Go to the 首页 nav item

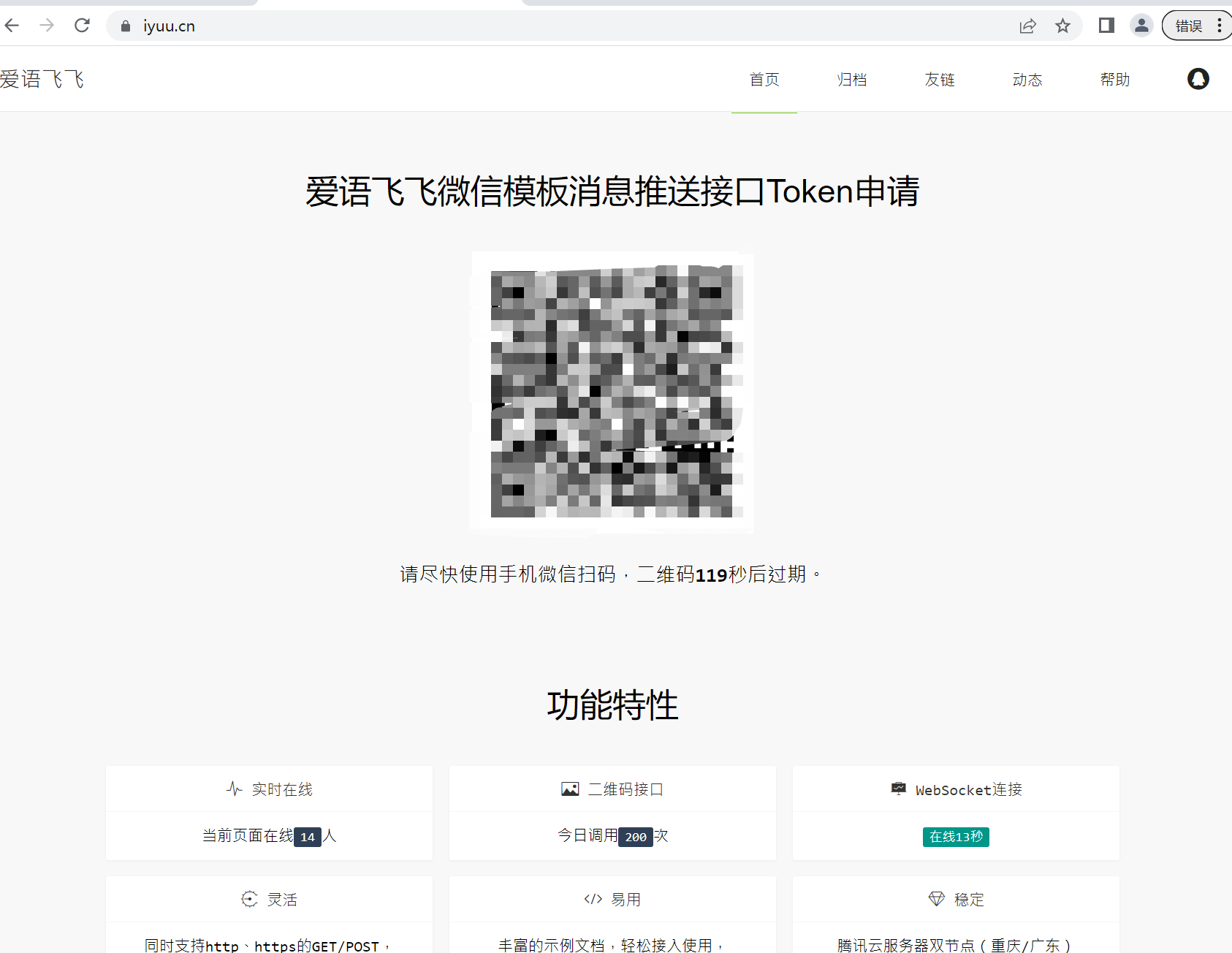pyautogui.click(x=764, y=80)
